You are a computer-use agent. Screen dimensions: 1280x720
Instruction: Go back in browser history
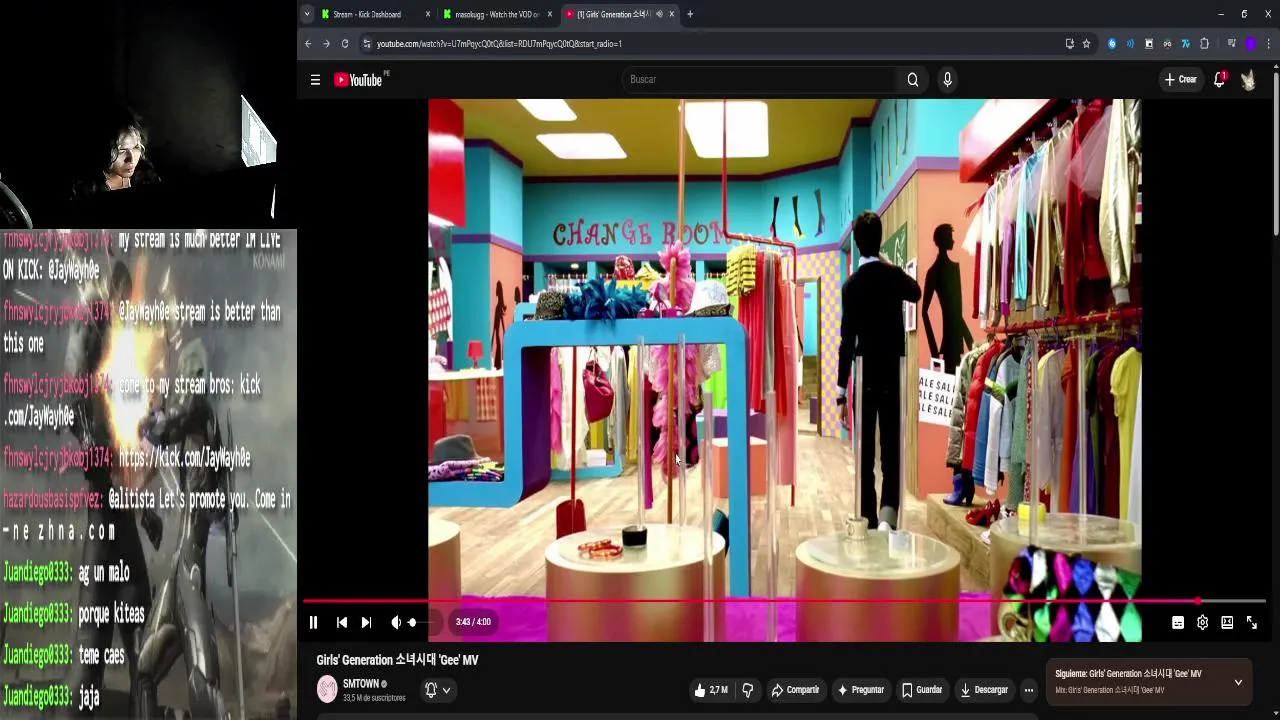(x=308, y=44)
